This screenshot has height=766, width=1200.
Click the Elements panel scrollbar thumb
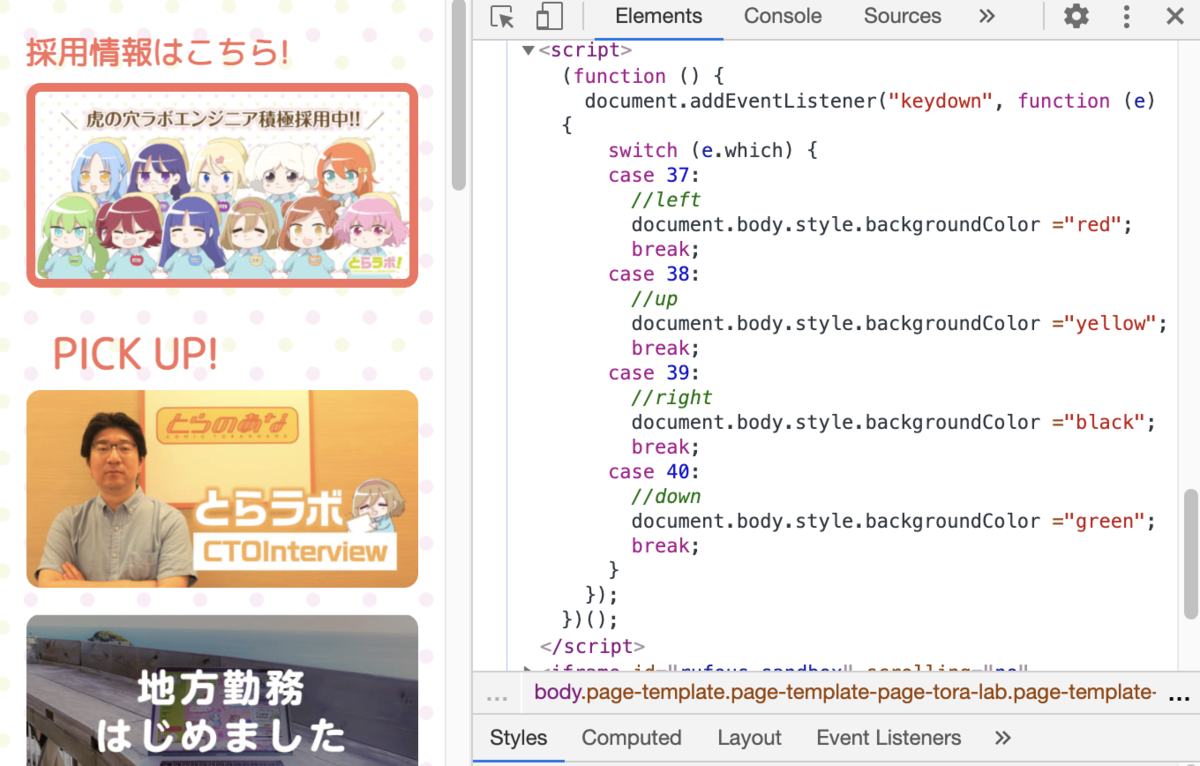(1190, 555)
